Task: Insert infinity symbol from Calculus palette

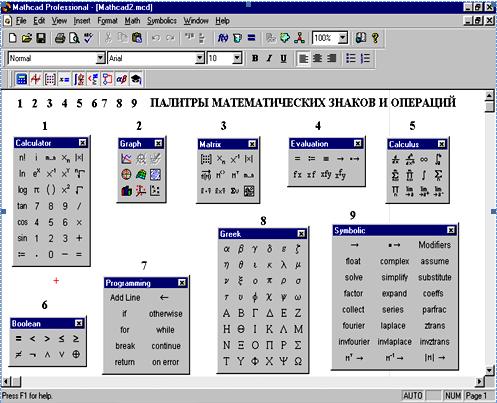Action: click(424, 159)
